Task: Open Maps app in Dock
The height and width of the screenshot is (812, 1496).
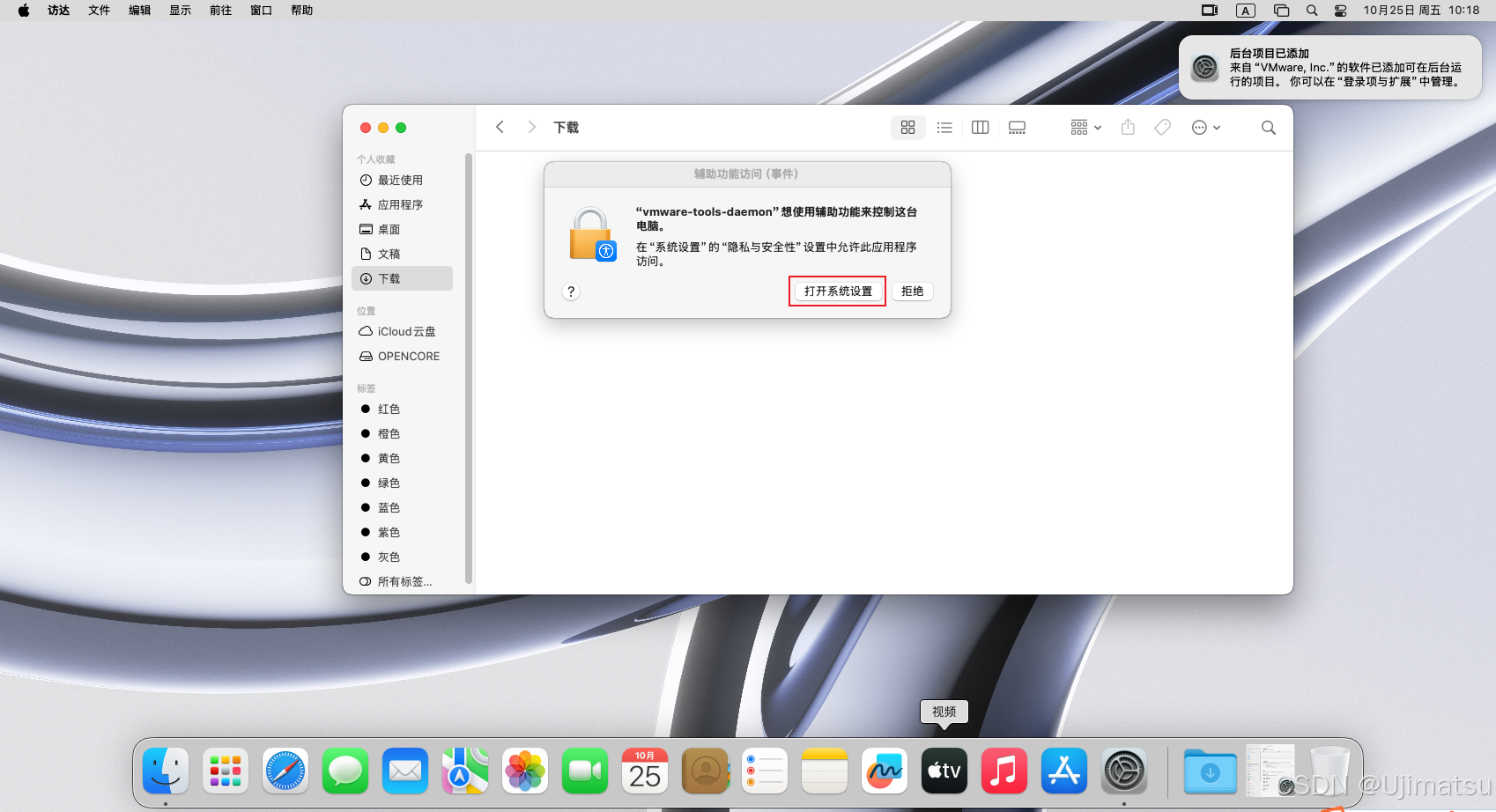Action: coord(465,771)
